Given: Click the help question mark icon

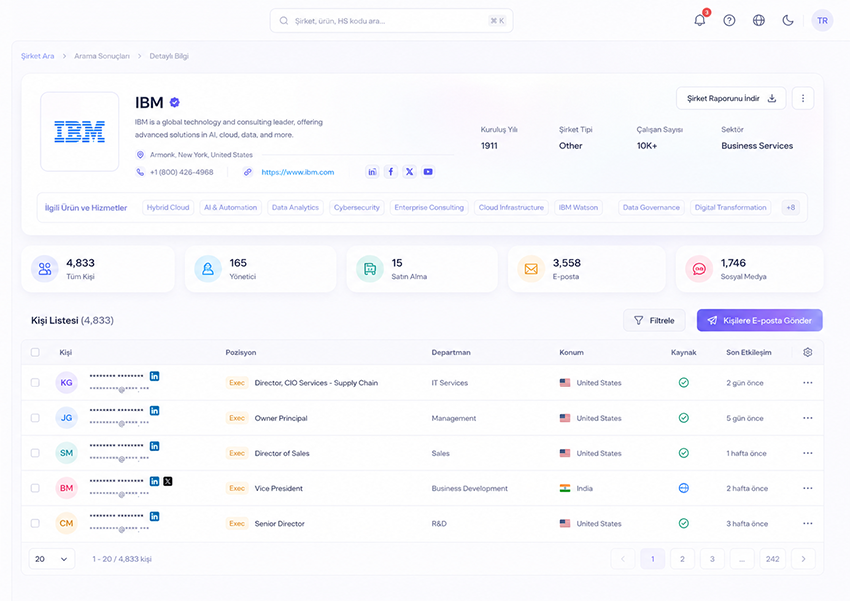Looking at the screenshot, I should 729,21.
